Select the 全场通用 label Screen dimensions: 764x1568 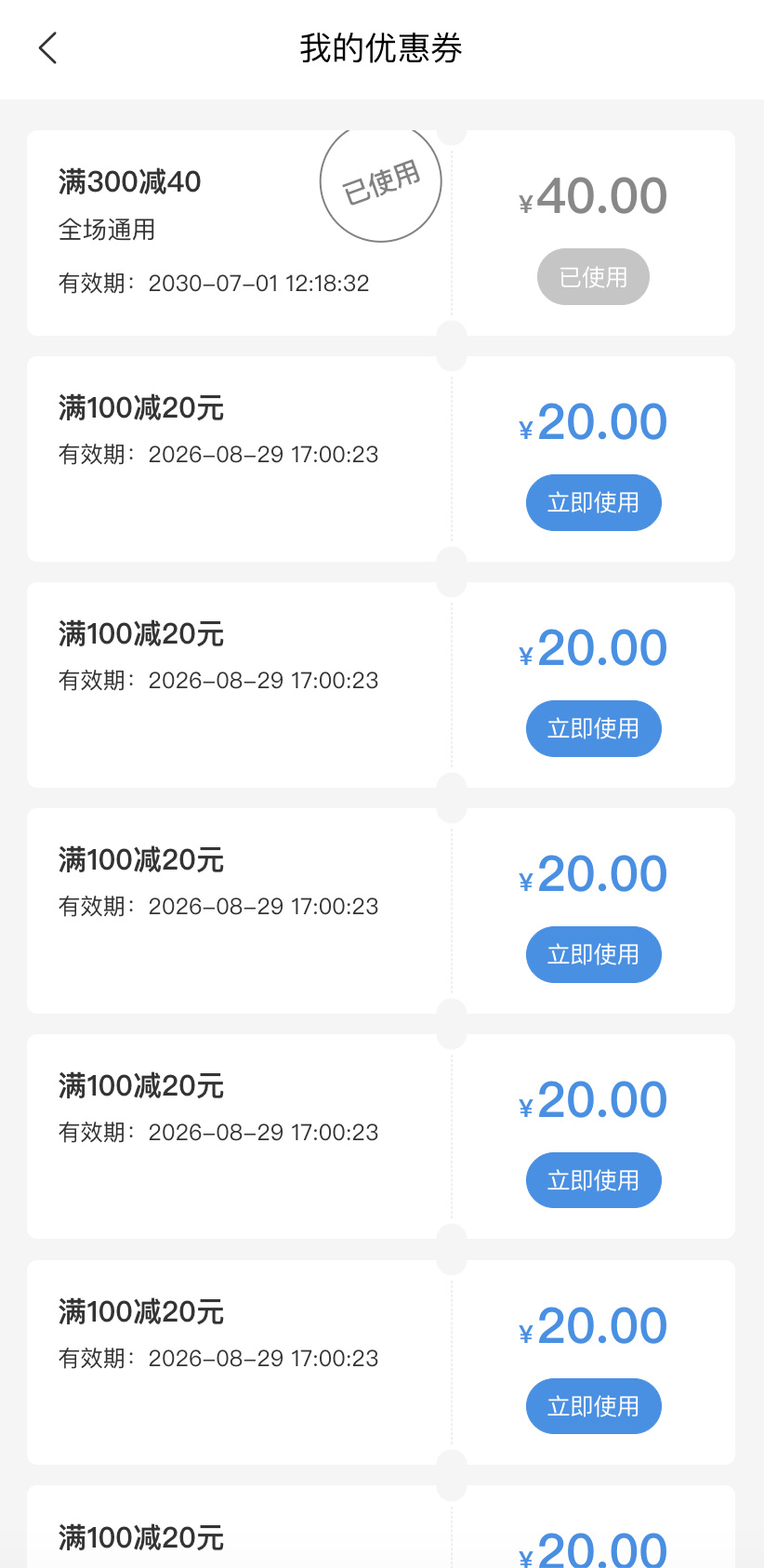point(107,230)
